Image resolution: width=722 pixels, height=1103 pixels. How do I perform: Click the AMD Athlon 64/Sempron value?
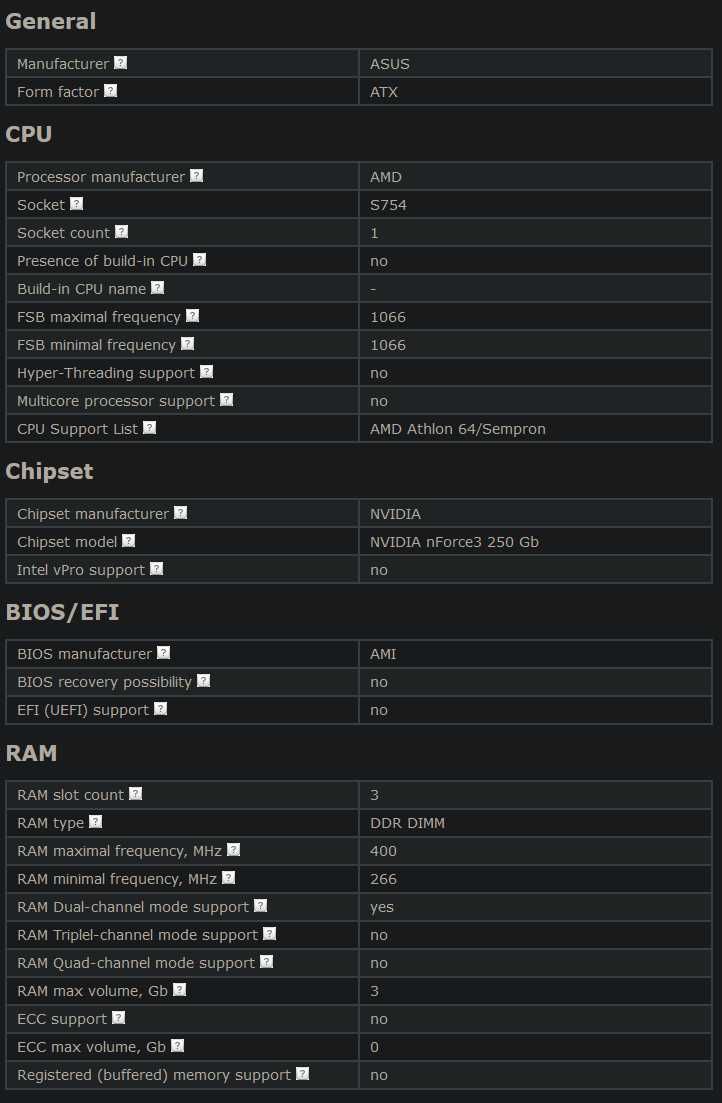tap(457, 429)
